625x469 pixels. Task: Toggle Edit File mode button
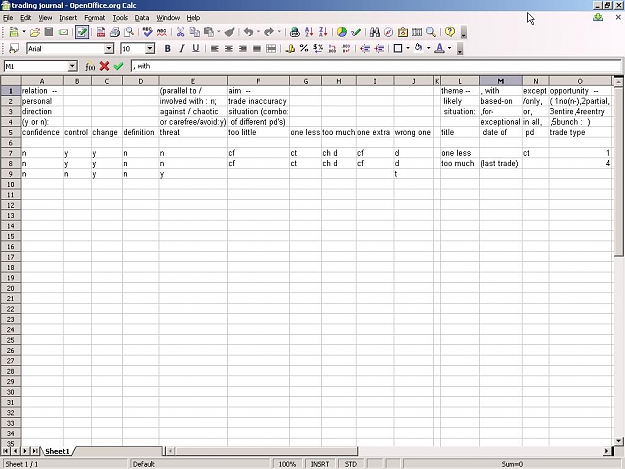[82, 32]
